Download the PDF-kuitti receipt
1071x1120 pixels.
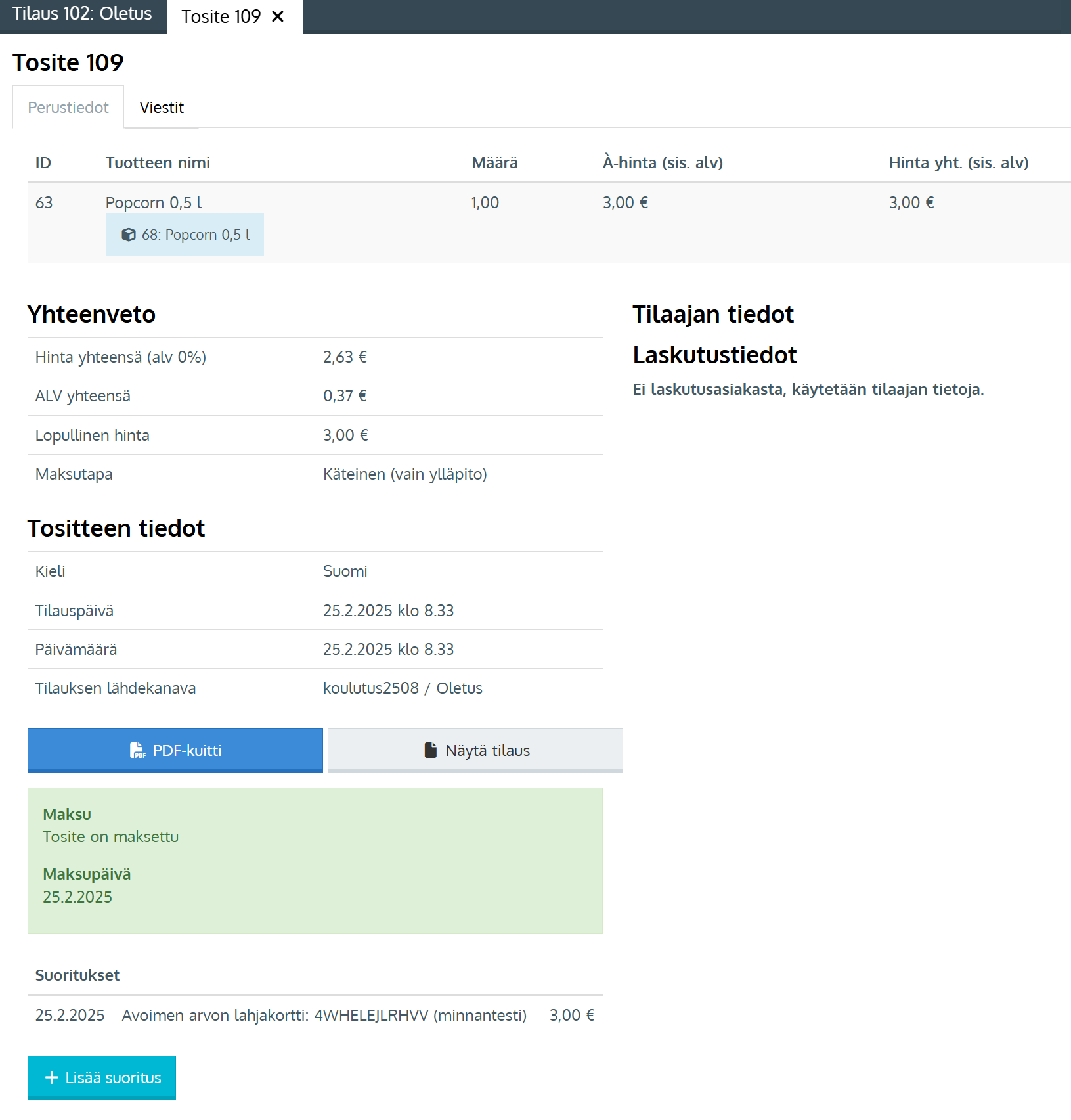pyautogui.click(x=175, y=750)
